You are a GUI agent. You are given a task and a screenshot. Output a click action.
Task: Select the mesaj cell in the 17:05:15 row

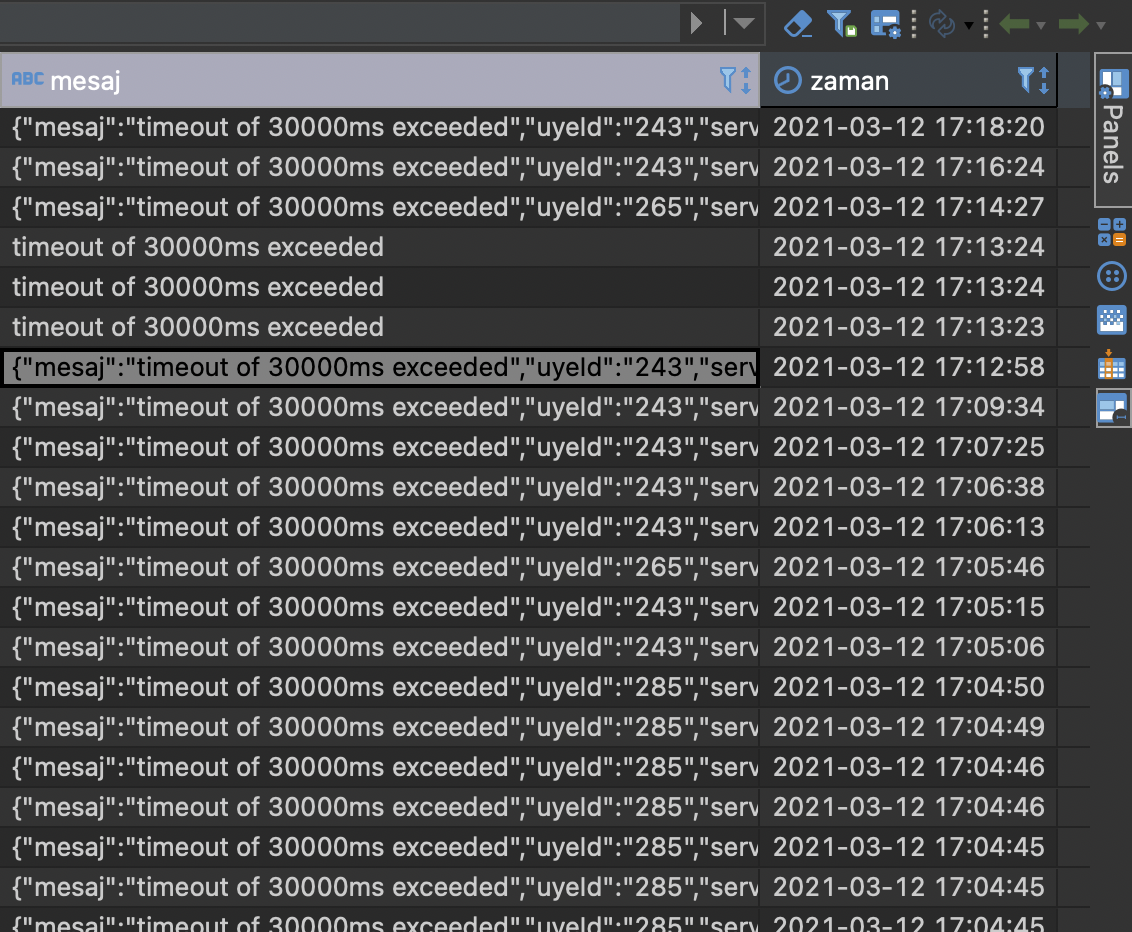coord(380,608)
